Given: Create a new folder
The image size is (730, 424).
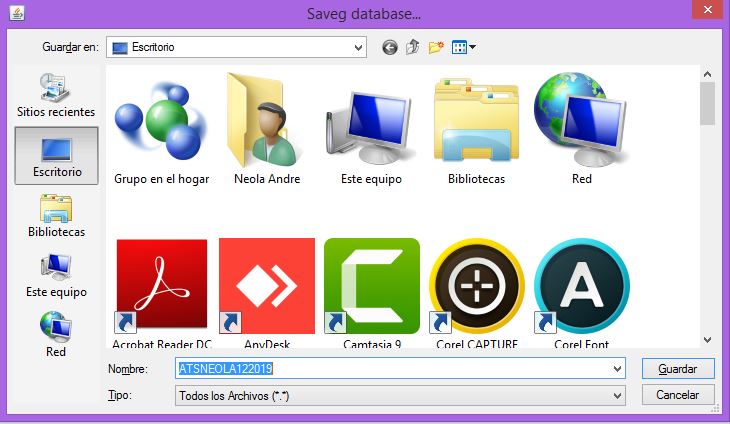Looking at the screenshot, I should click(x=436, y=47).
